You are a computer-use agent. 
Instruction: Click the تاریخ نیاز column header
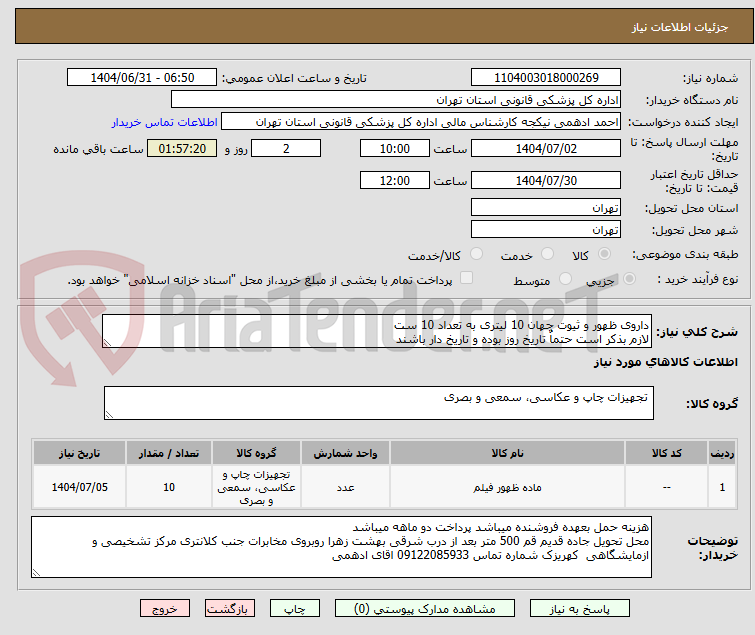tap(79, 453)
